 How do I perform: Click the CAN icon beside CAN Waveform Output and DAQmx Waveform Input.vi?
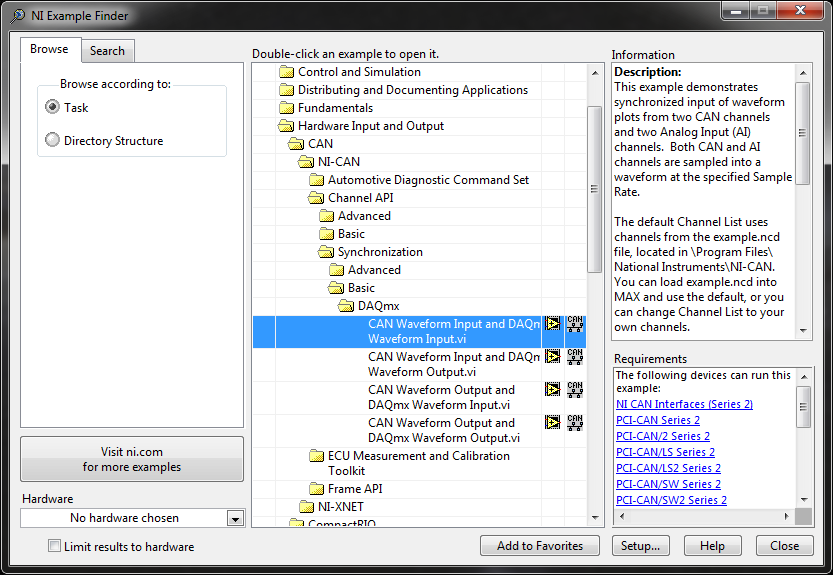click(575, 390)
